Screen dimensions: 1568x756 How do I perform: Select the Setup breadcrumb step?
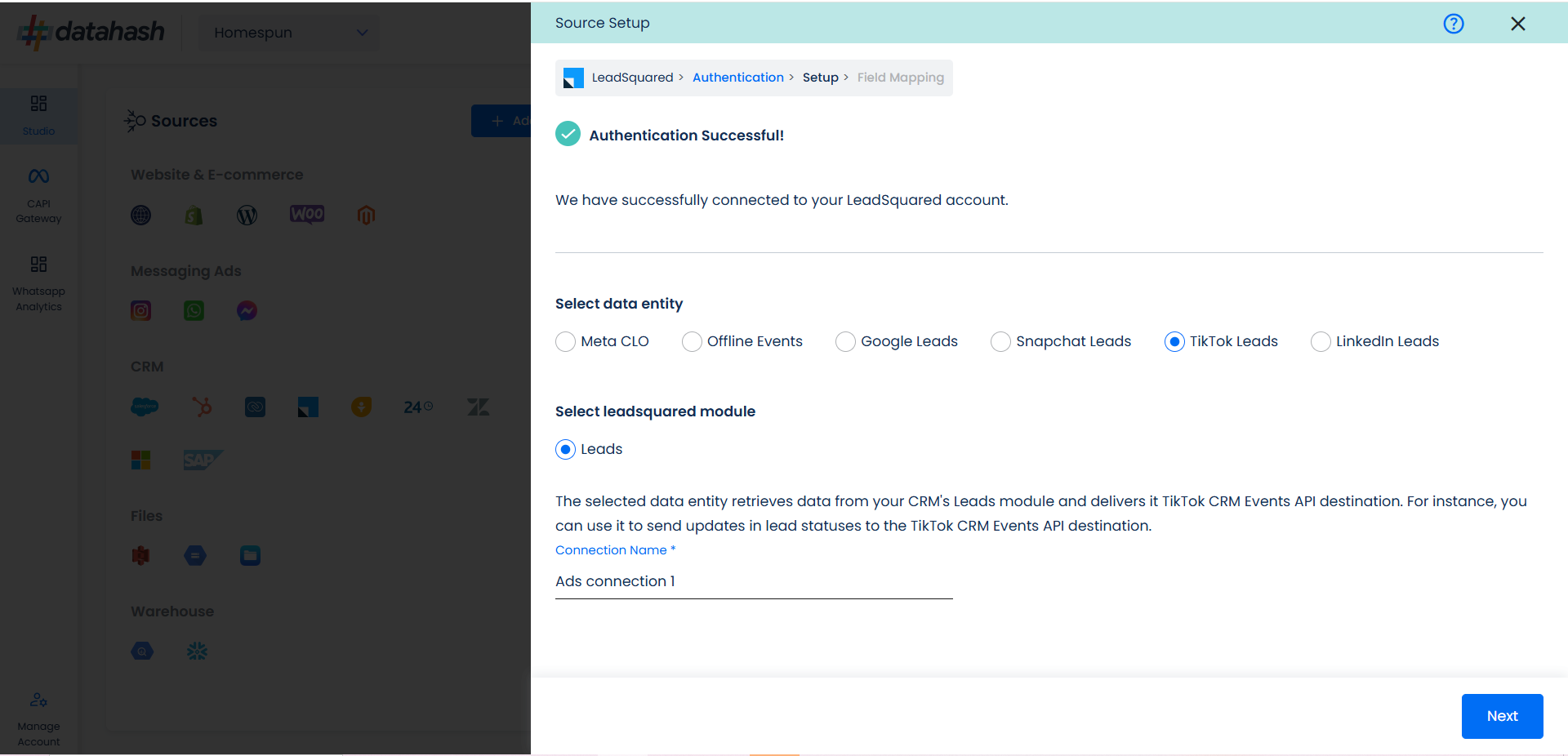(x=821, y=78)
